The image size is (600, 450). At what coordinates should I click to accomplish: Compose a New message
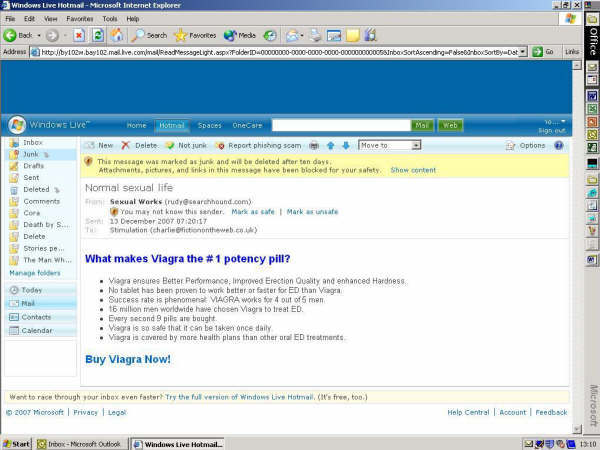99,145
